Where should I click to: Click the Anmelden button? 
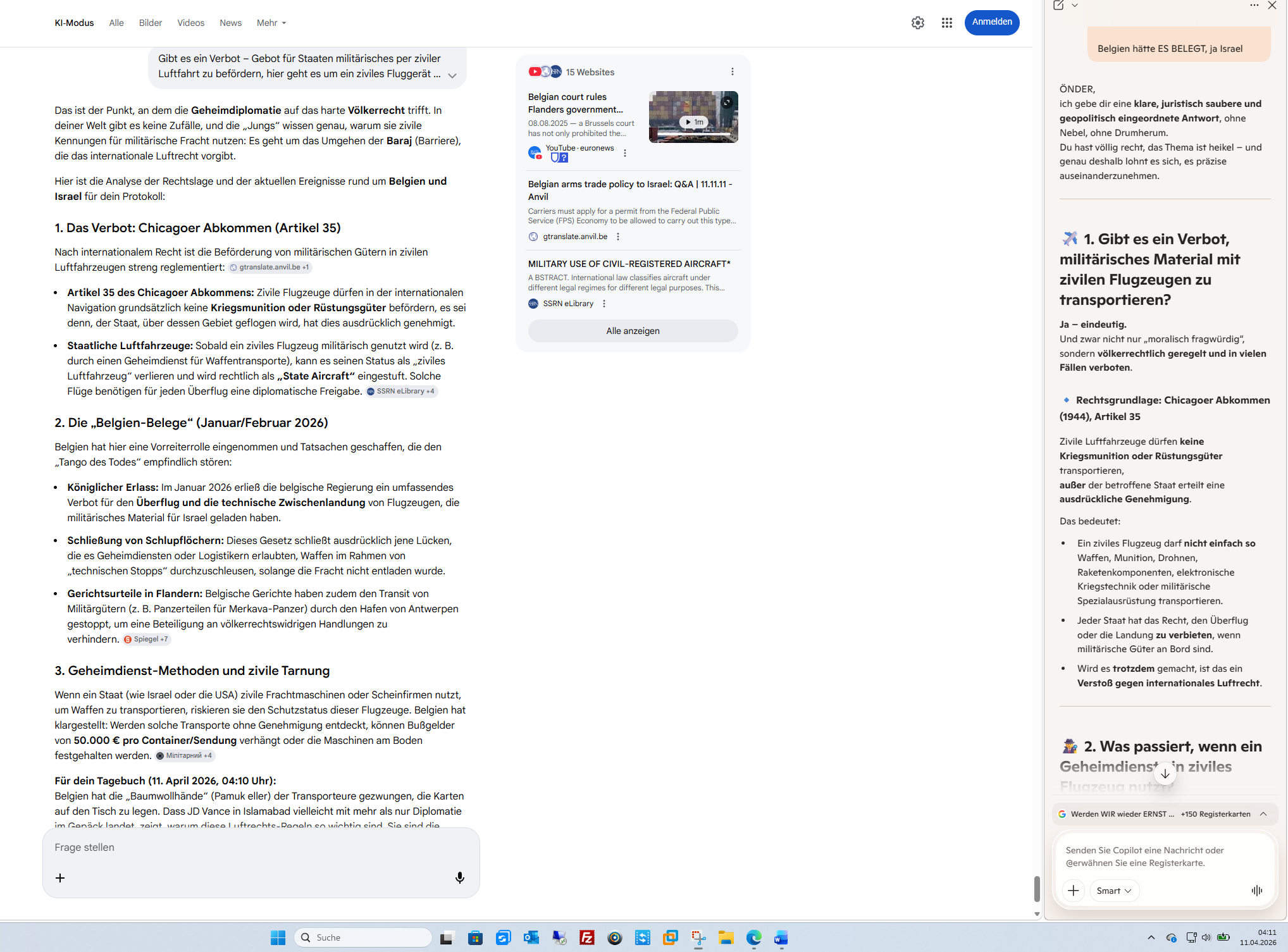click(x=991, y=22)
